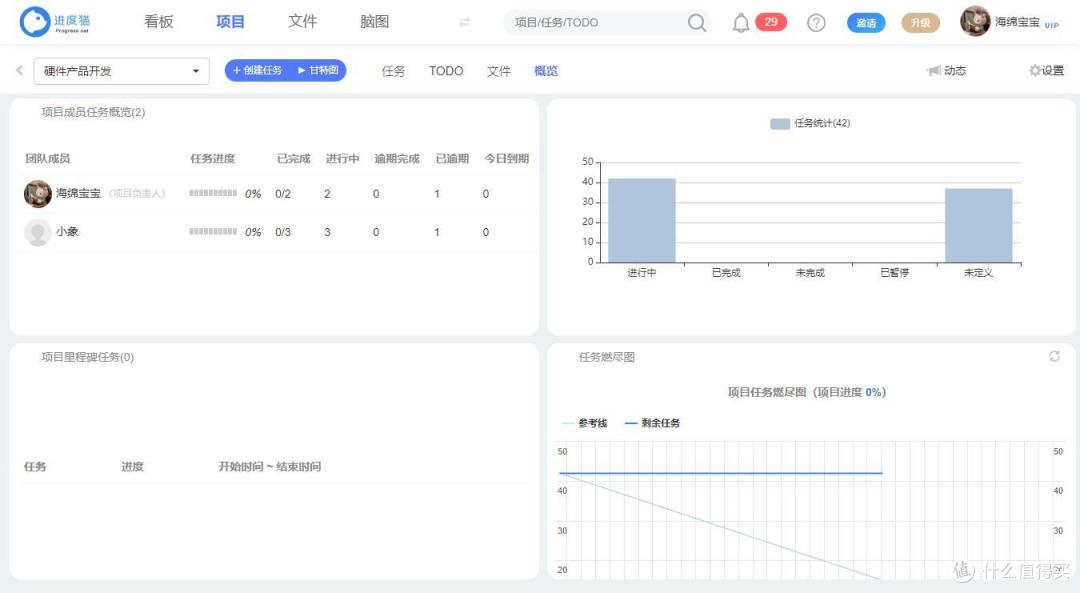This screenshot has width=1080, height=593.
Task: Click the 升级 upgrade button
Action: [x=920, y=23]
